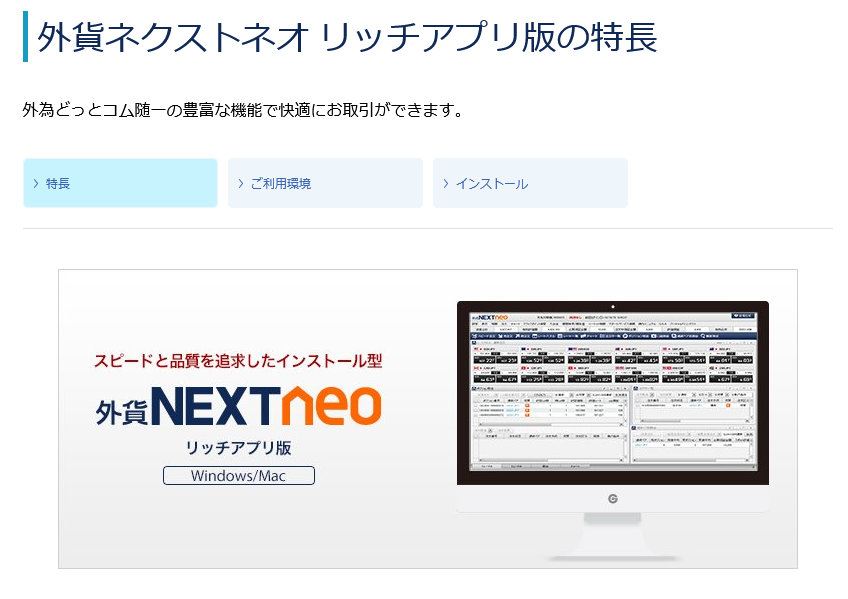
Task: Go to the インストール tab
Action: pyautogui.click(x=530, y=183)
